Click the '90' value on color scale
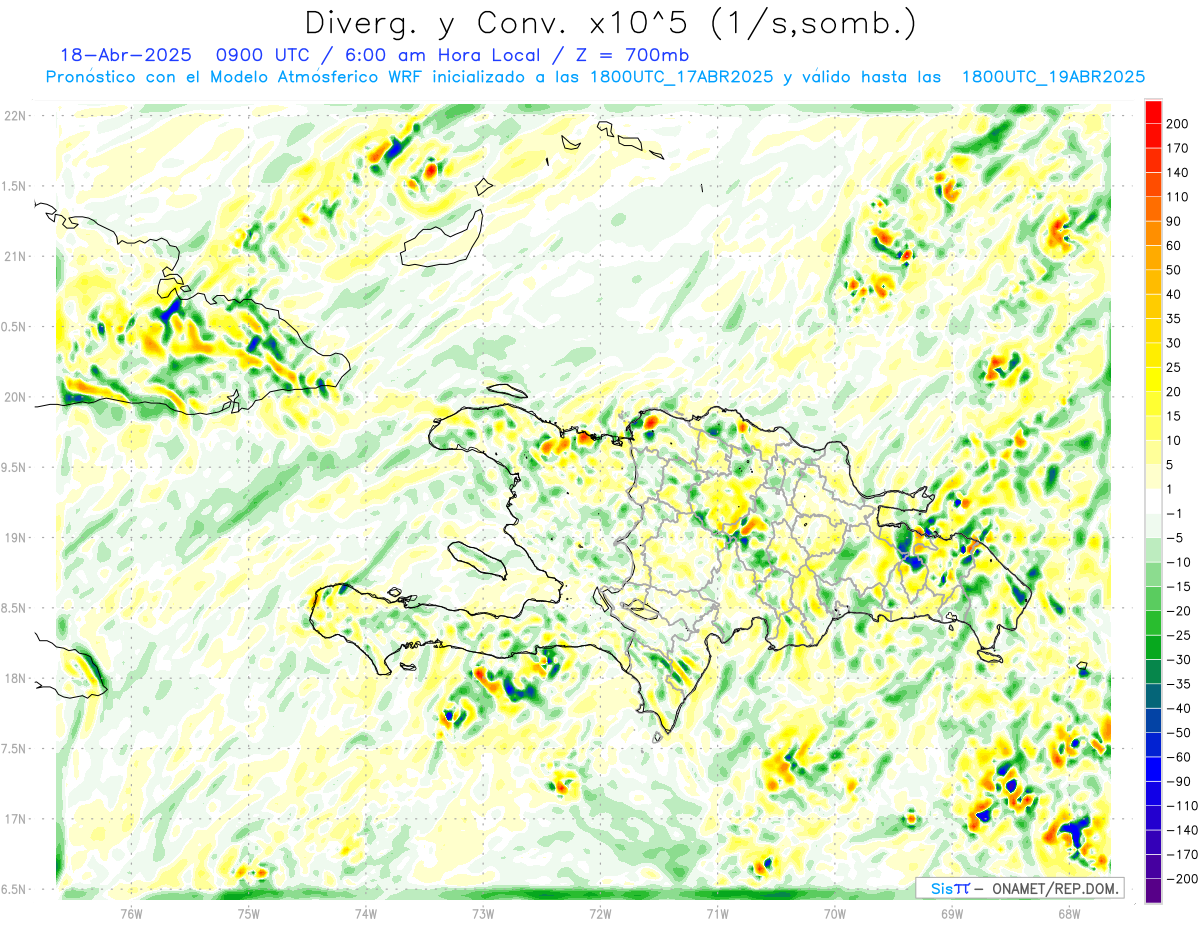Viewport: 1200px width, 927px height. (1174, 222)
